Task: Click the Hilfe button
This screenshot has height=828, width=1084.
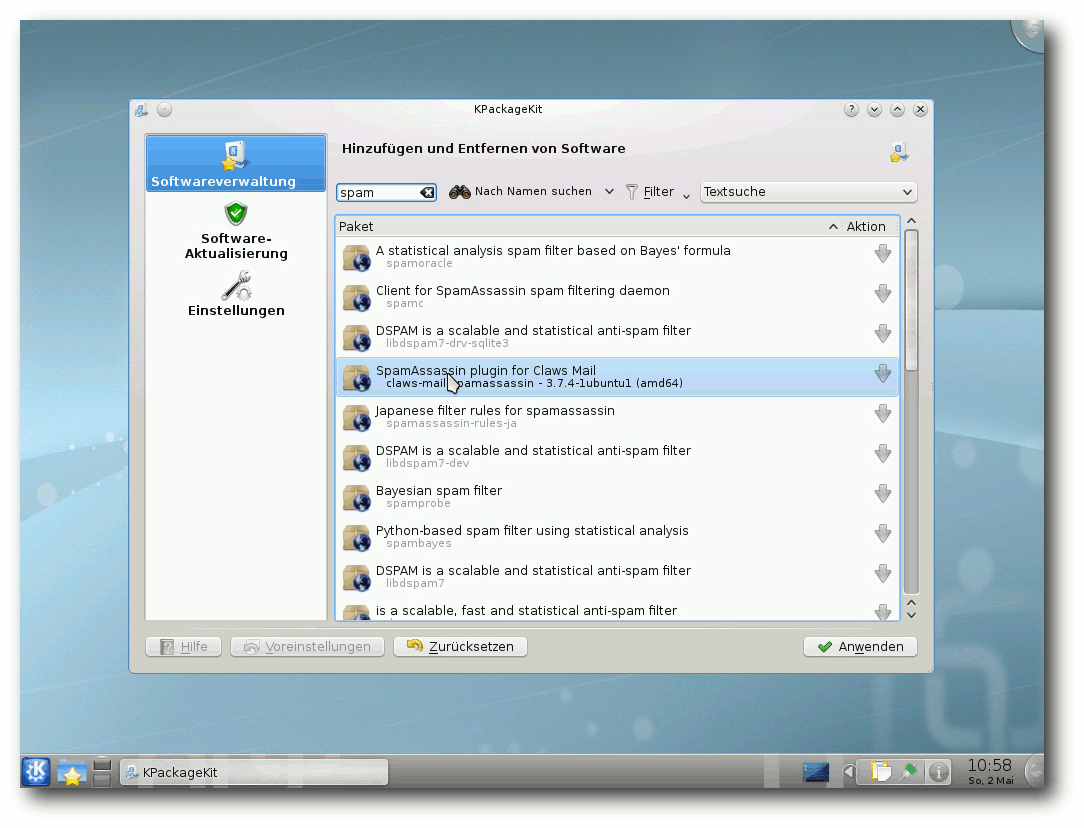Action: click(x=183, y=646)
